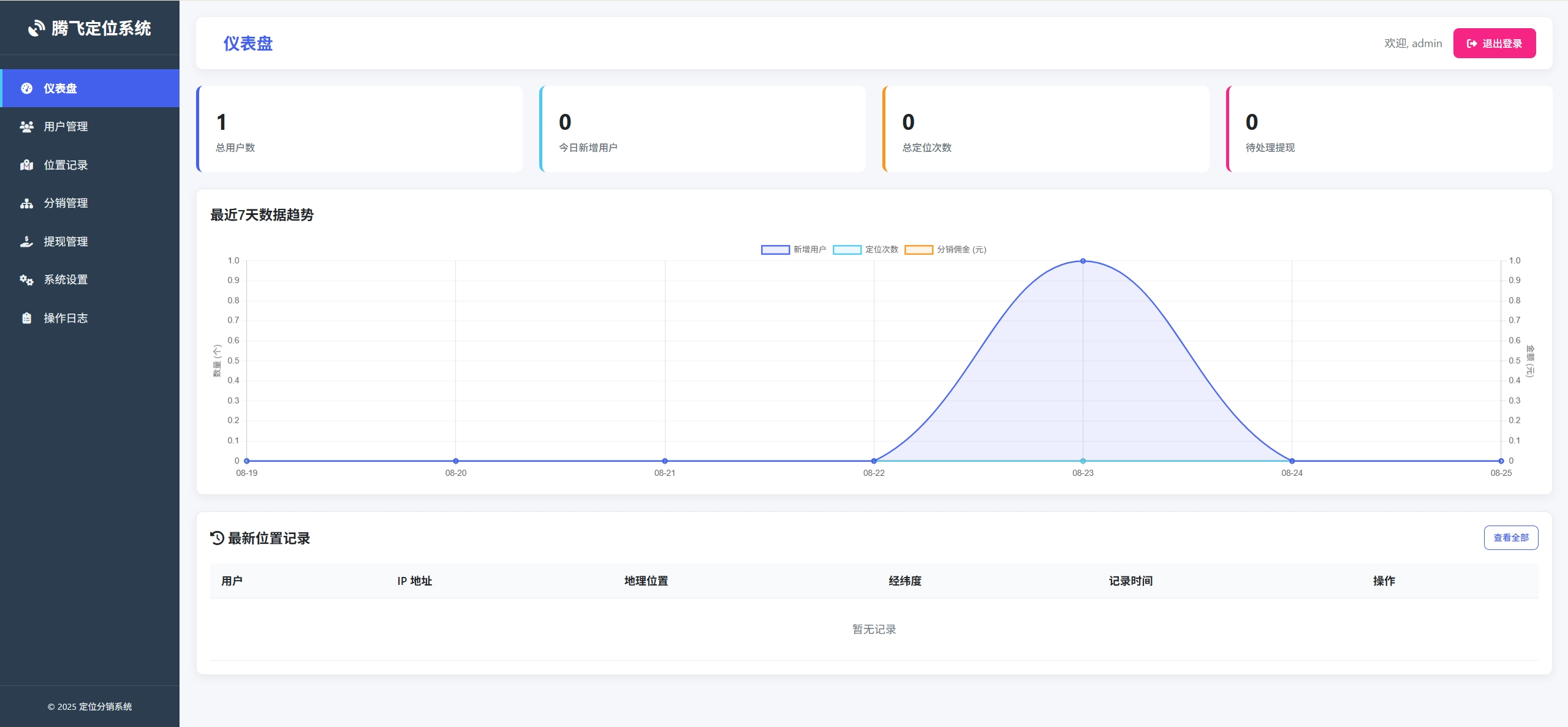
Task: Click the 腾飞定位系统 satellite logo icon
Action: click(36, 28)
